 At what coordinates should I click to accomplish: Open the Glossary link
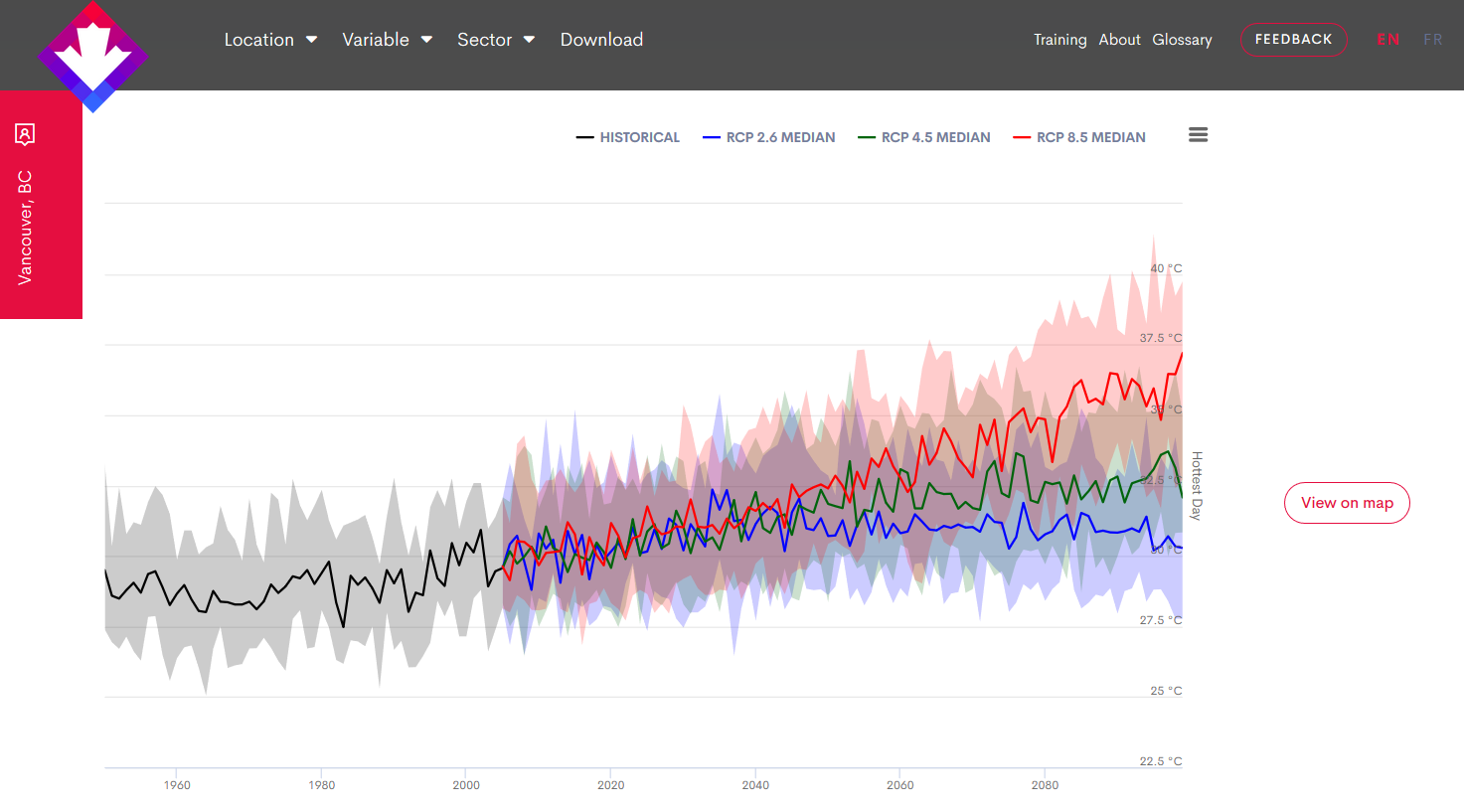pyautogui.click(x=1182, y=40)
